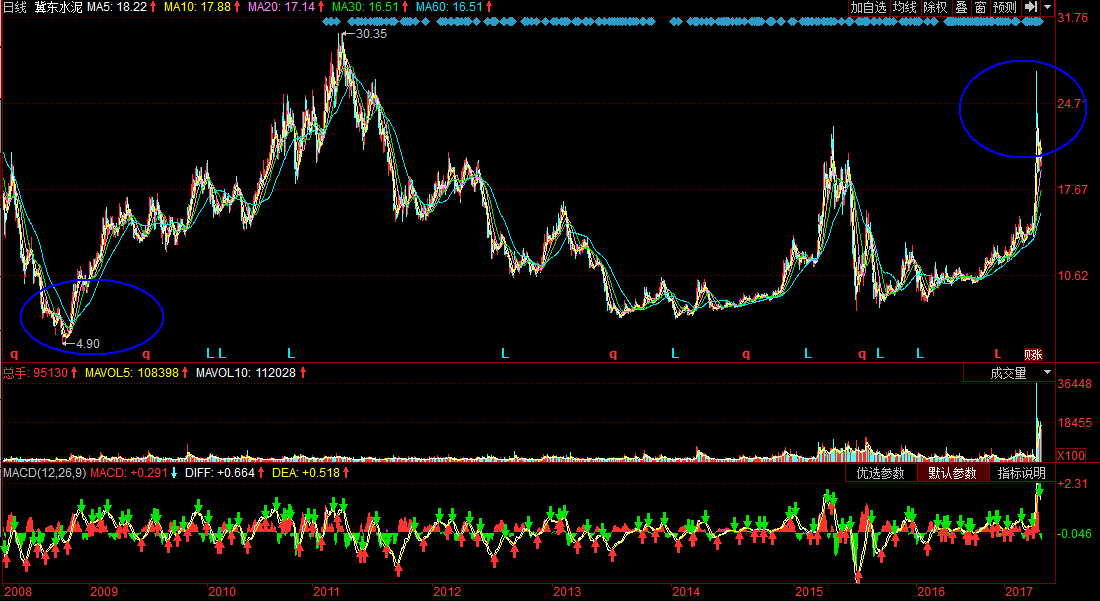Click the q marker in early 2009
Screen dimensions: 1100x601
146,354
